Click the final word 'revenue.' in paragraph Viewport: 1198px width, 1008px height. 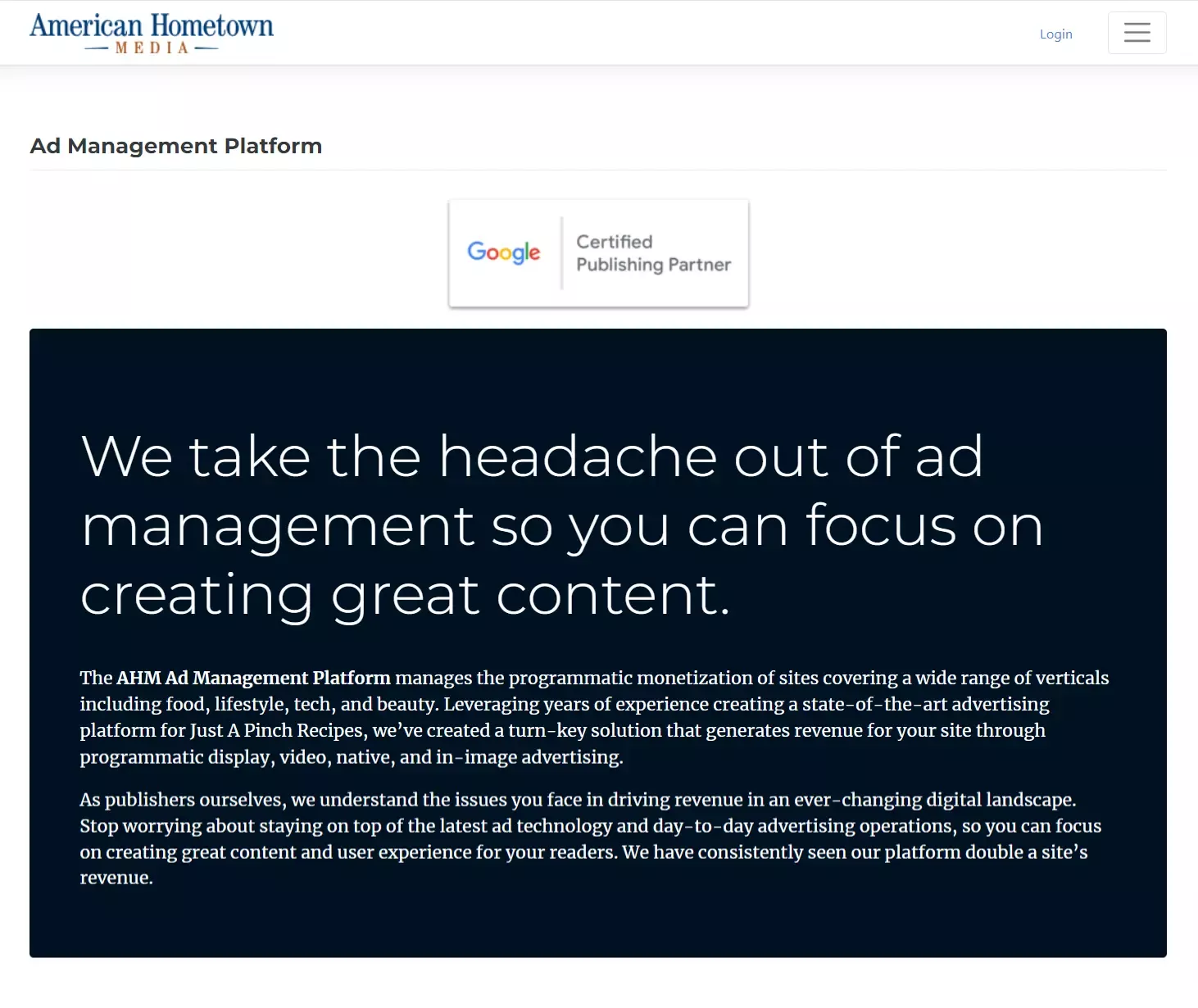pyautogui.click(x=116, y=878)
